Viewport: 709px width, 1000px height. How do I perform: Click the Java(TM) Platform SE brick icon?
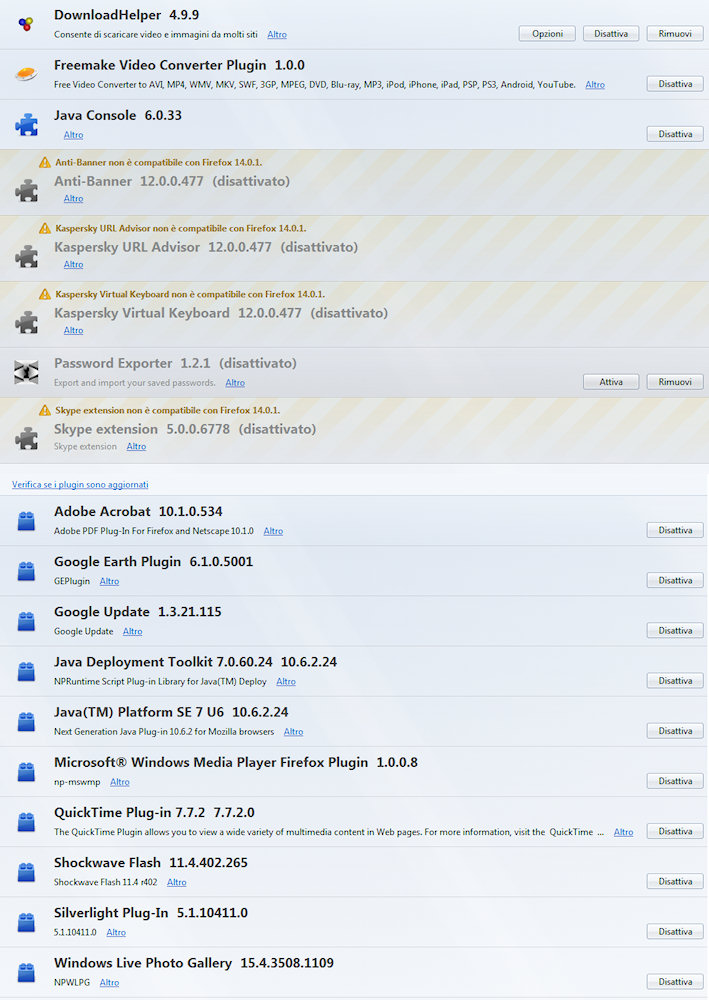pyautogui.click(x=26, y=721)
